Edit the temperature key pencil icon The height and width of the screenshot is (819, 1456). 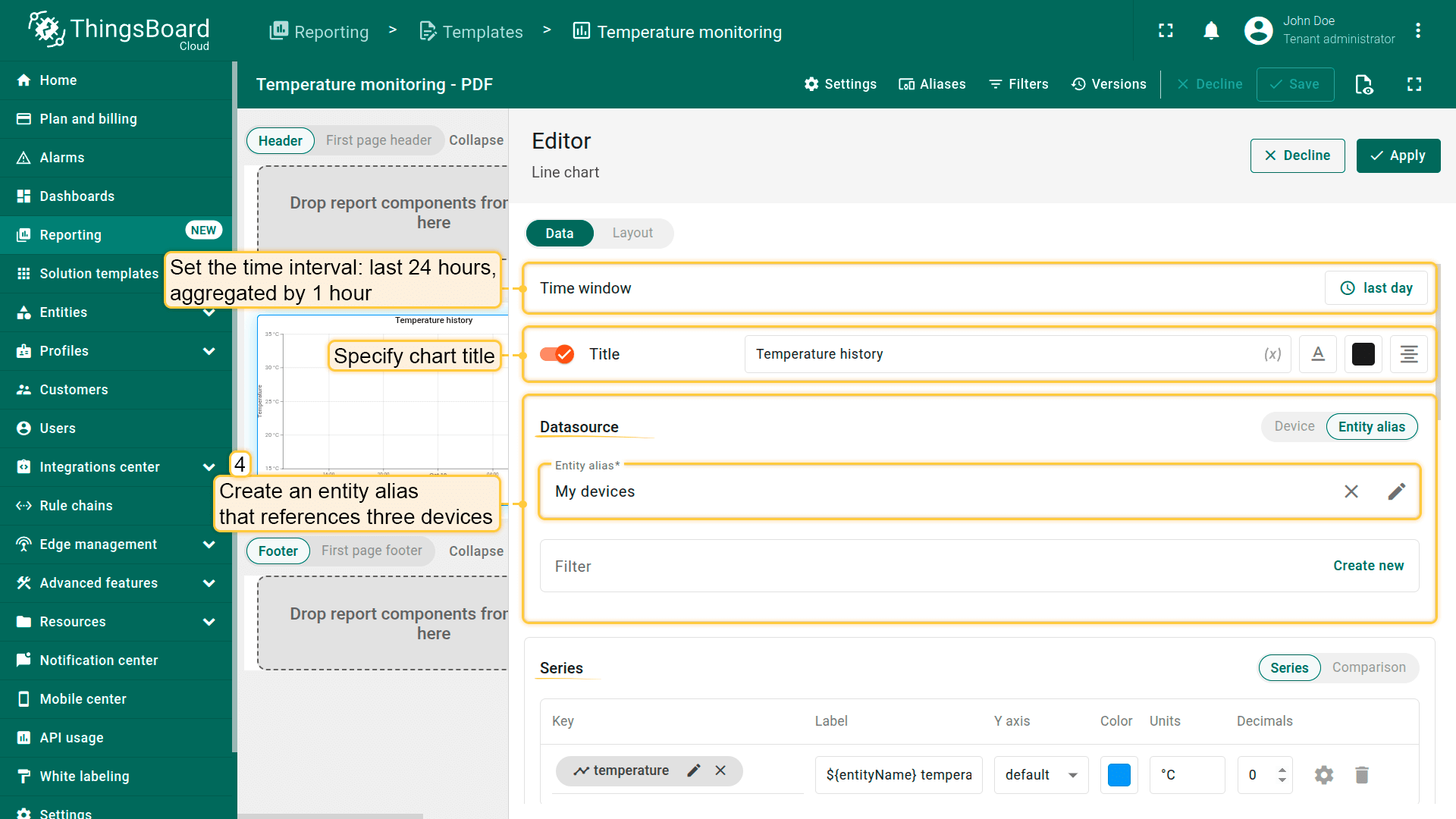click(693, 770)
